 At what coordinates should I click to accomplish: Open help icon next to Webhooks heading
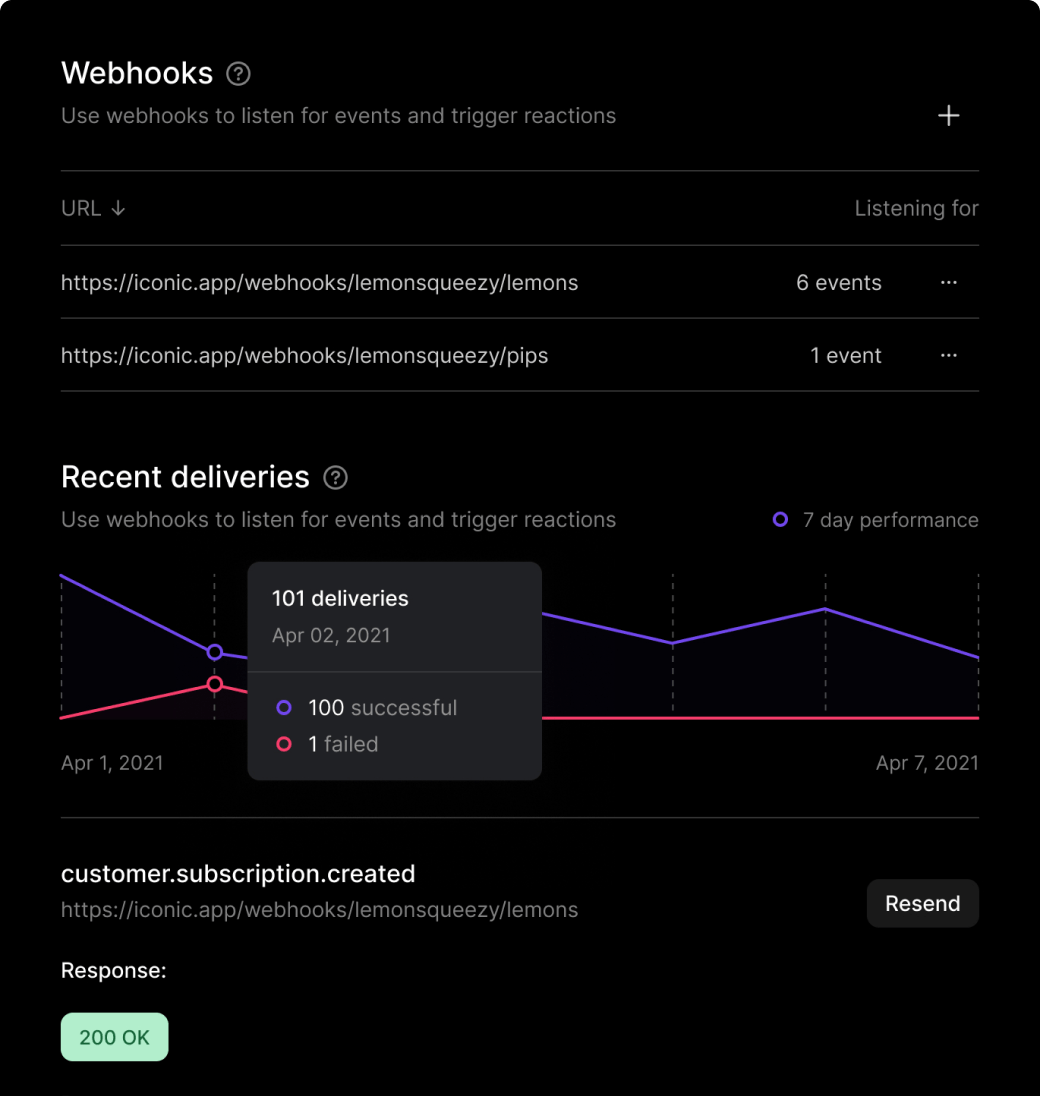pos(238,74)
